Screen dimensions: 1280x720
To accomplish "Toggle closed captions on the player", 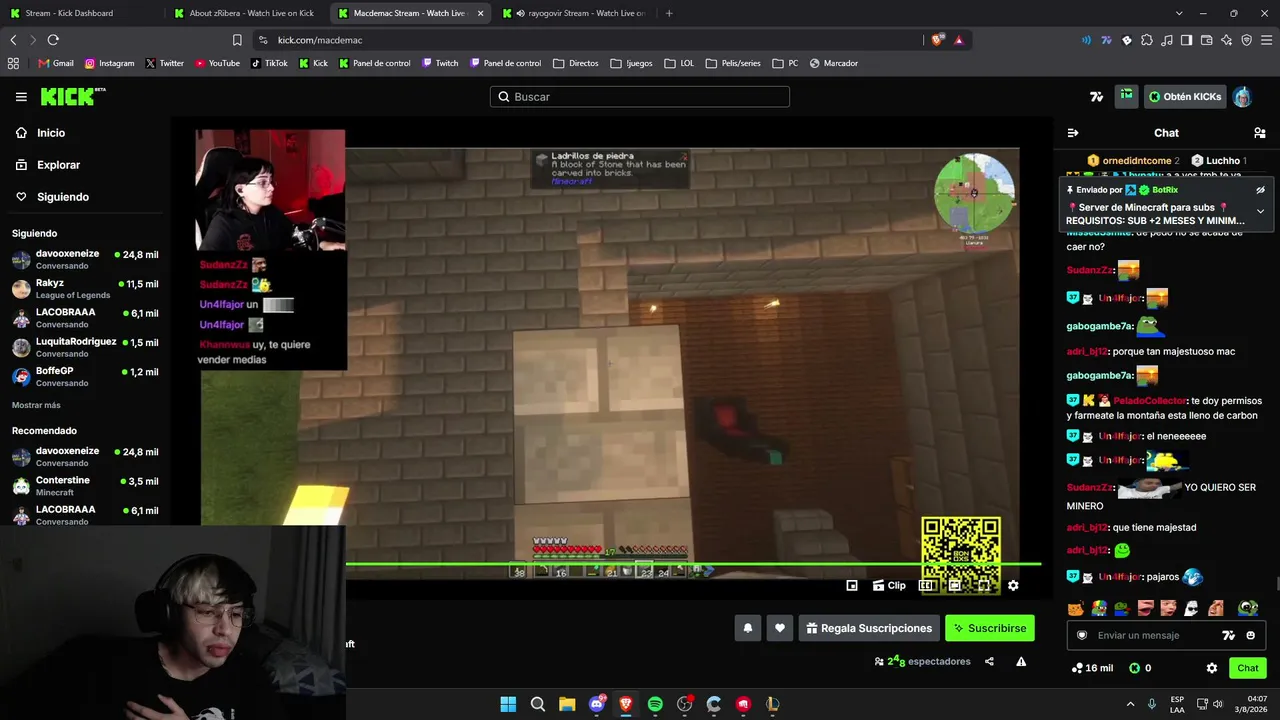I will pyautogui.click(x=926, y=586).
